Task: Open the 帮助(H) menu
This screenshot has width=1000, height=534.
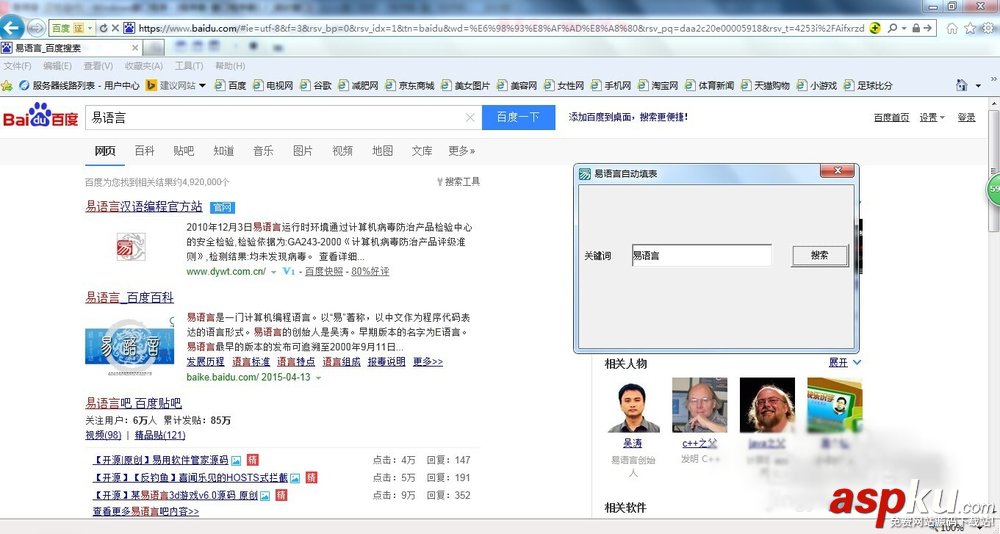Action: point(230,66)
